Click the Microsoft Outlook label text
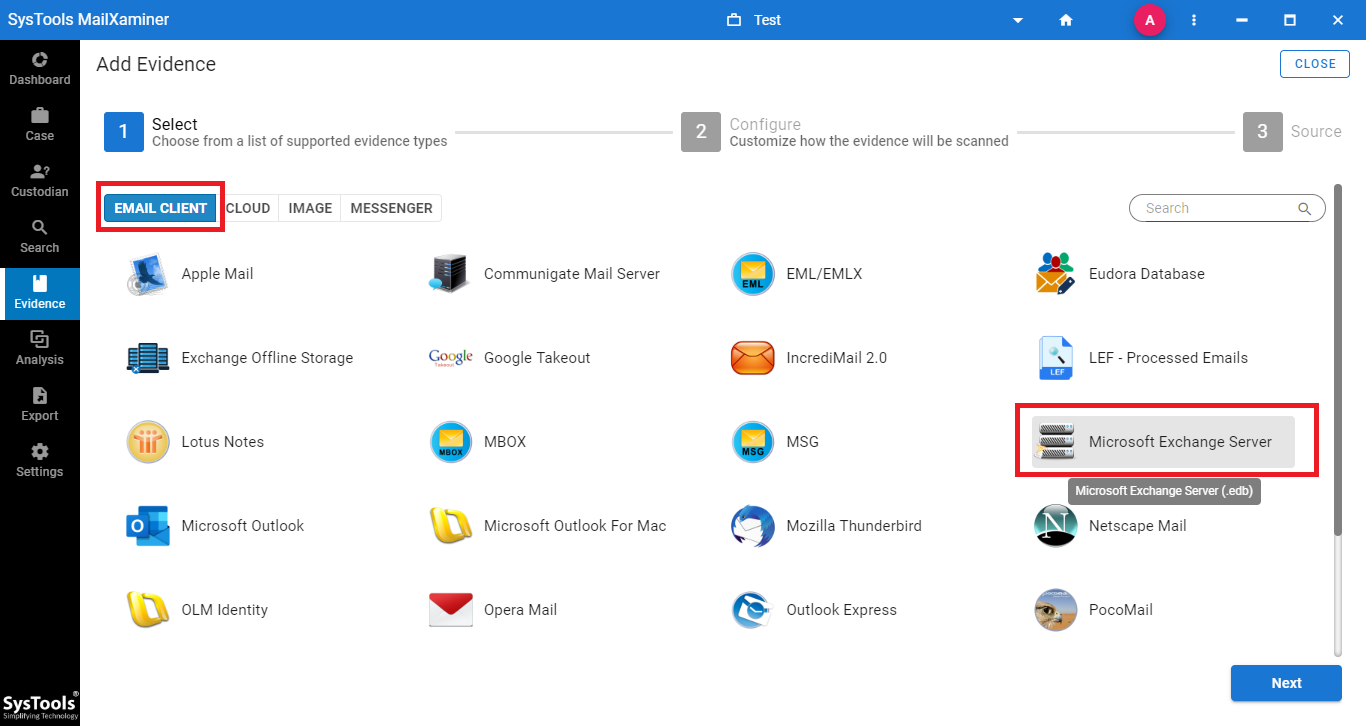Viewport: 1366px width, 726px height. coord(243,526)
